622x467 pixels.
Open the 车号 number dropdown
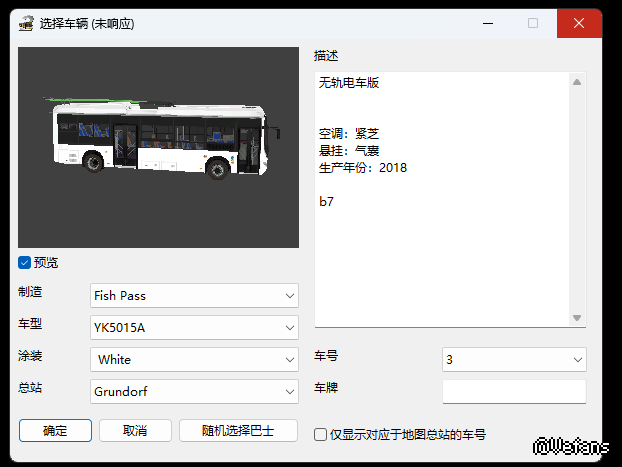513,359
